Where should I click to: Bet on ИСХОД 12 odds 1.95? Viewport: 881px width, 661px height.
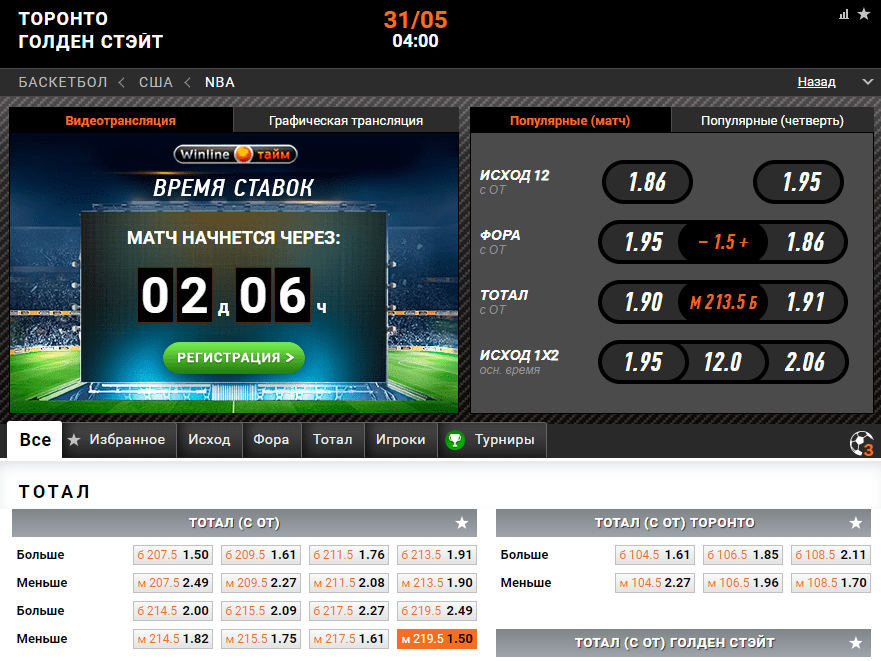point(798,182)
